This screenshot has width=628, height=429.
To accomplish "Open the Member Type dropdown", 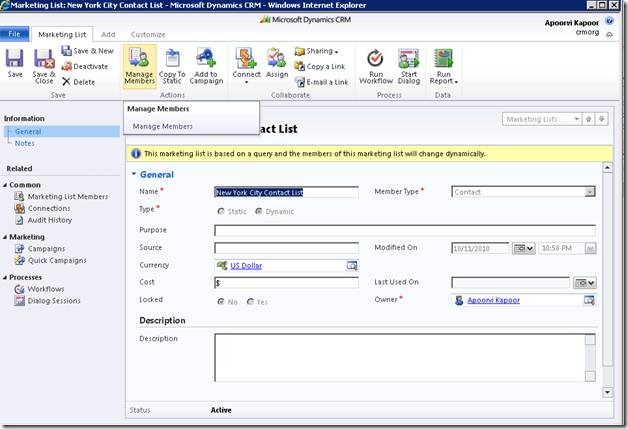I will 589,192.
